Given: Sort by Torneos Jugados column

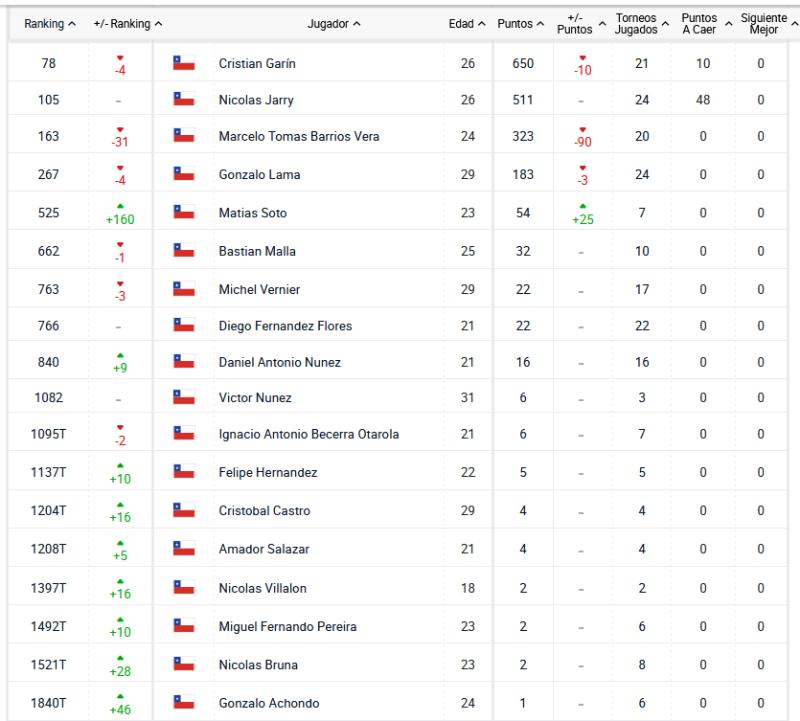Looking at the screenshot, I should tap(642, 23).
